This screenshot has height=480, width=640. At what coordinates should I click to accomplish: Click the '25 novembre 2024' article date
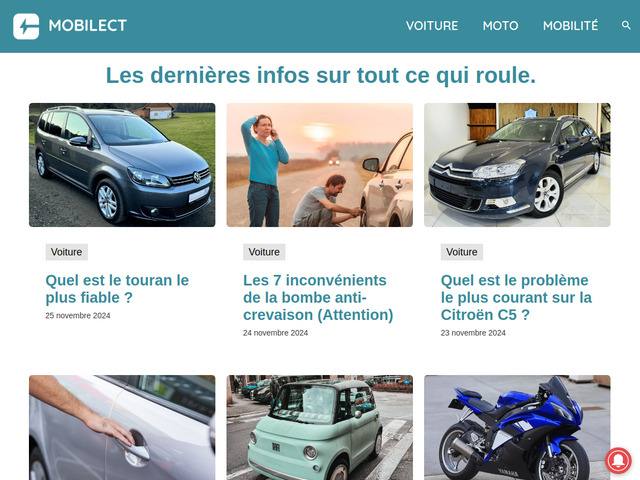point(78,316)
